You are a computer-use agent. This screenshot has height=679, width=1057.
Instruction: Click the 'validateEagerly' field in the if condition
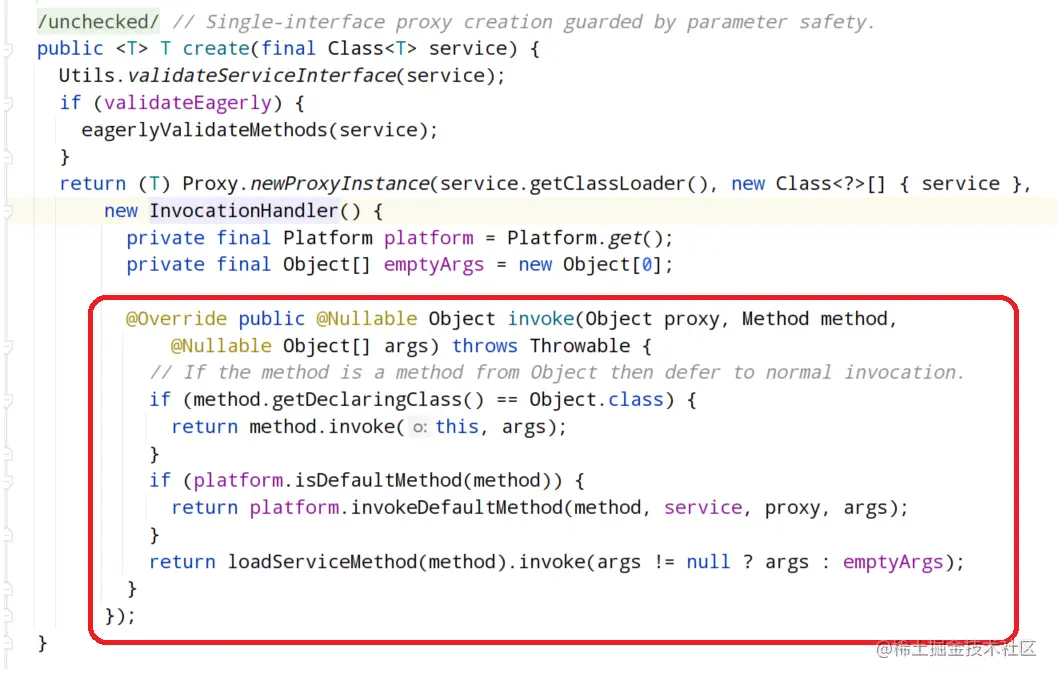click(x=187, y=103)
